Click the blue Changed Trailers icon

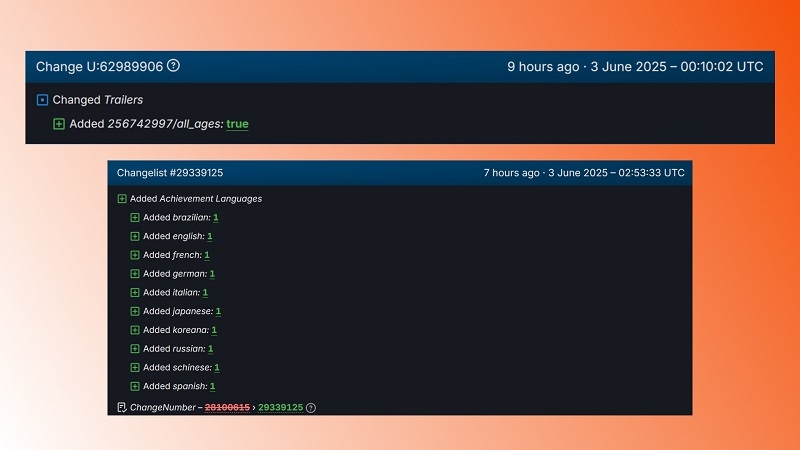(x=42, y=100)
